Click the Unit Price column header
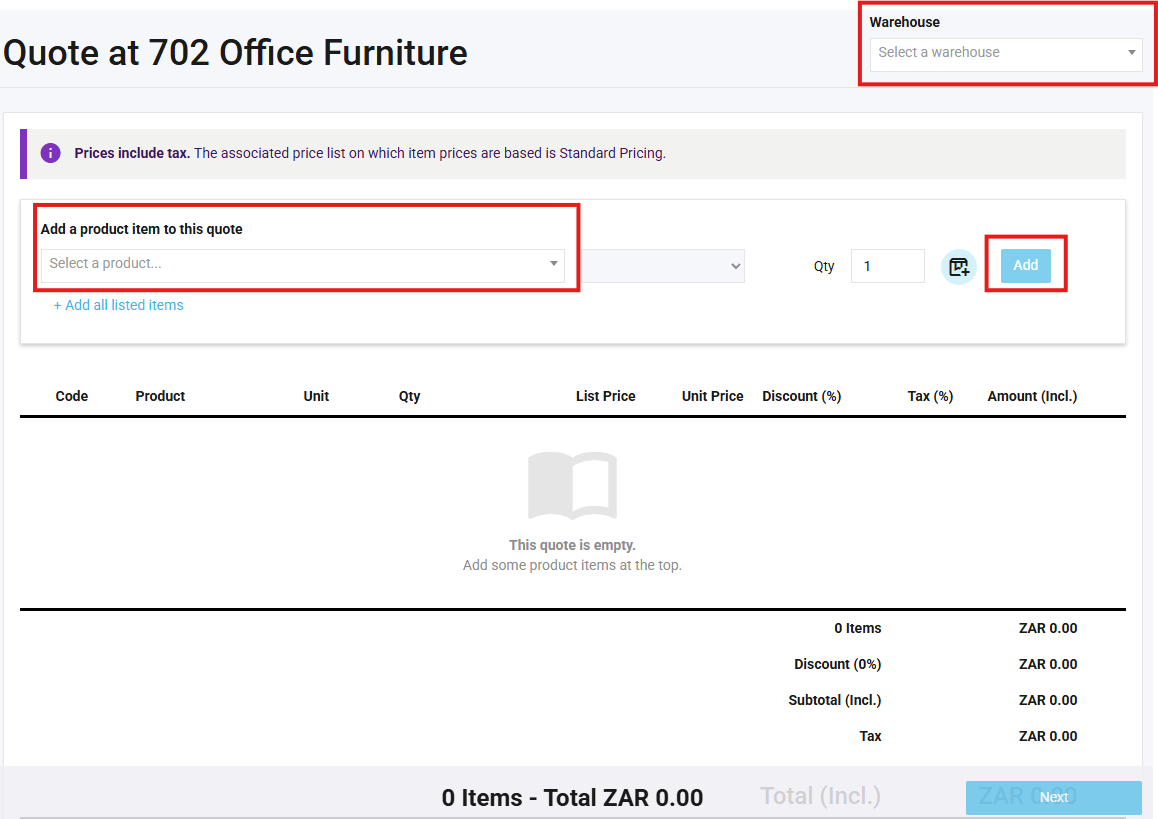The width and height of the screenshot is (1158, 819). pos(712,396)
